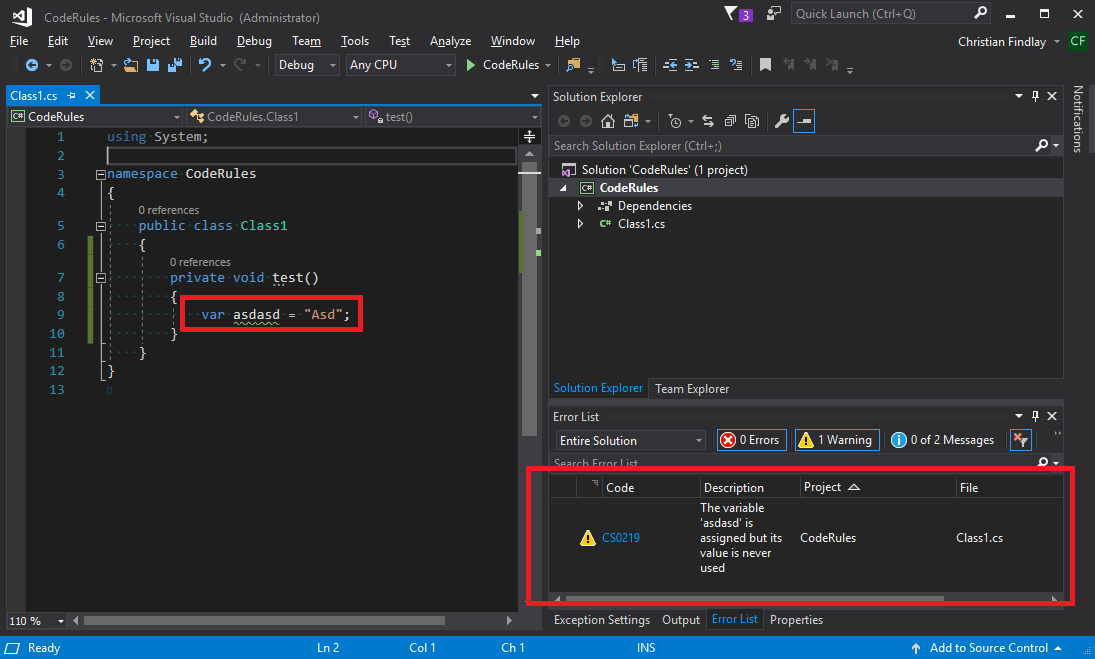Expand the Class1.cs tree node
Screen dimensions: 1095x659
click(x=580, y=224)
